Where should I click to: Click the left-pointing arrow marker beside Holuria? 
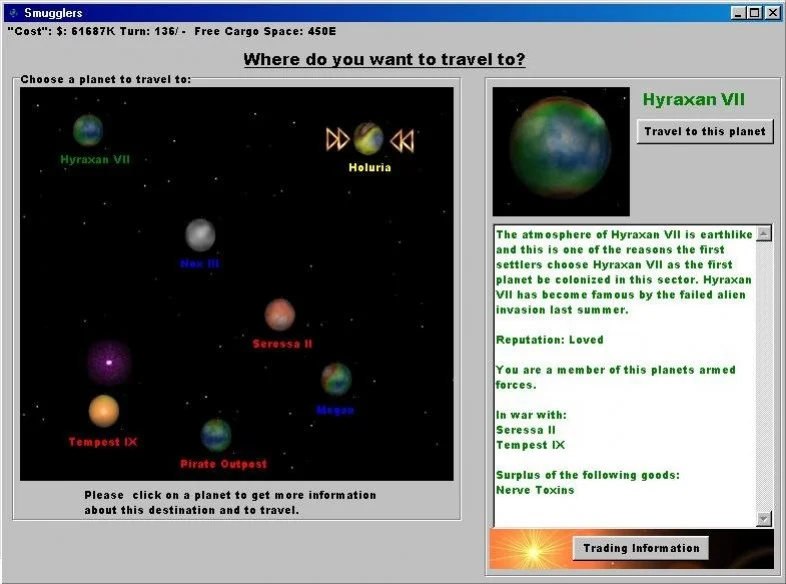[403, 140]
